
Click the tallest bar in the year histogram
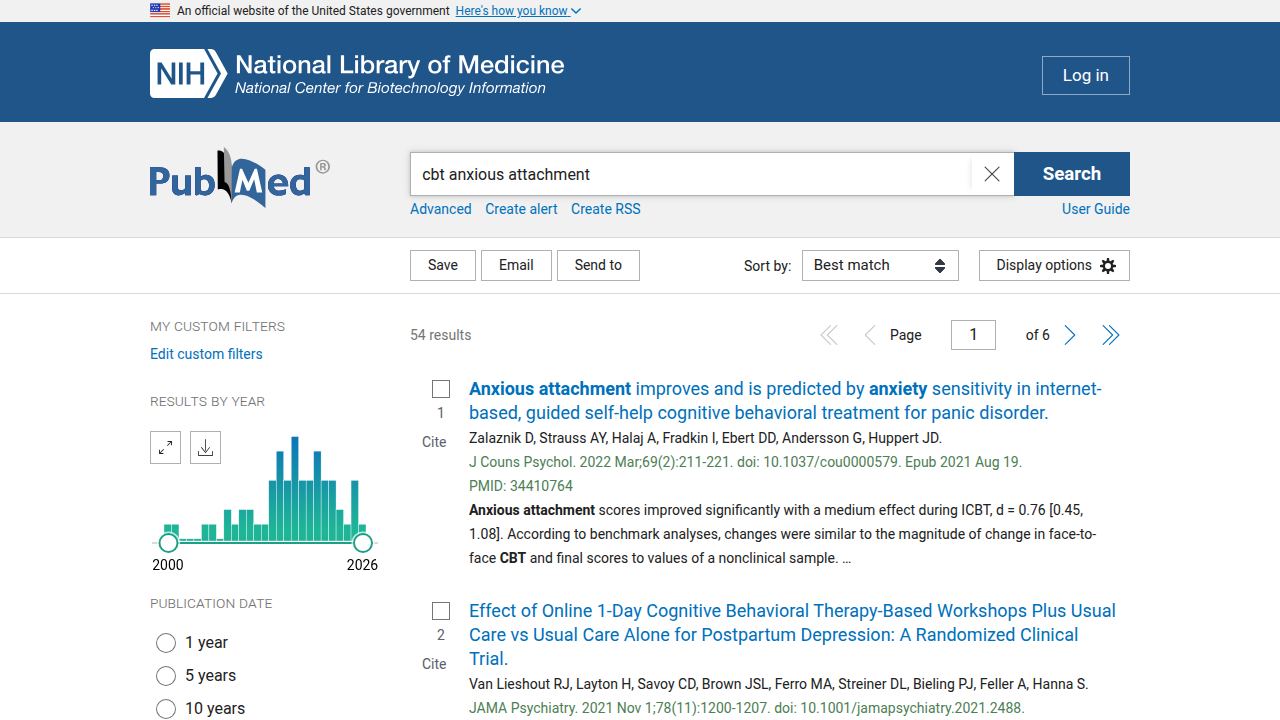click(295, 490)
